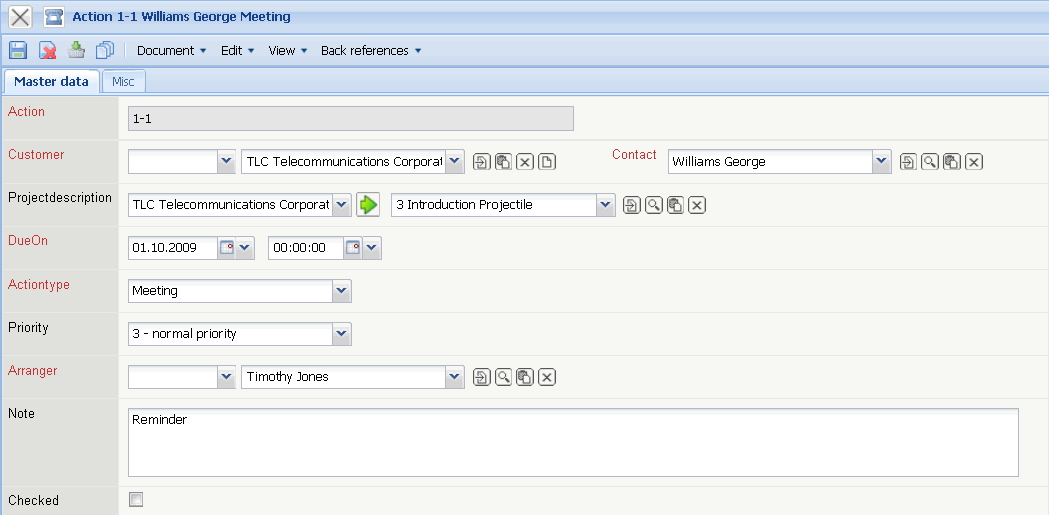
Task: Click into the Note text area containing Reminder
Action: 573,442
